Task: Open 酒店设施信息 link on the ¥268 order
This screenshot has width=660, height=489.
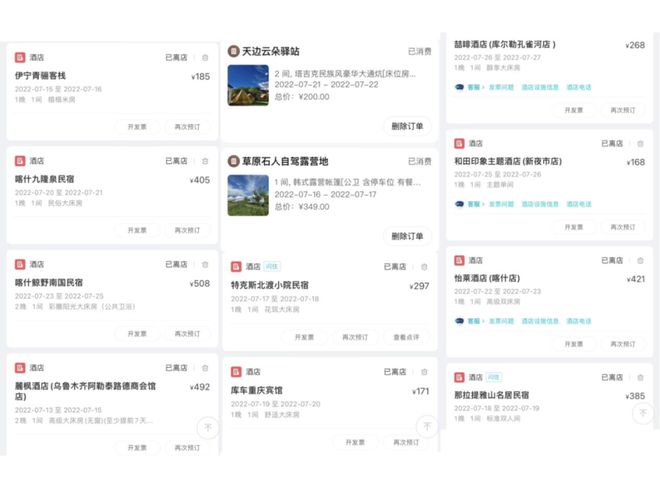Action: pos(540,87)
